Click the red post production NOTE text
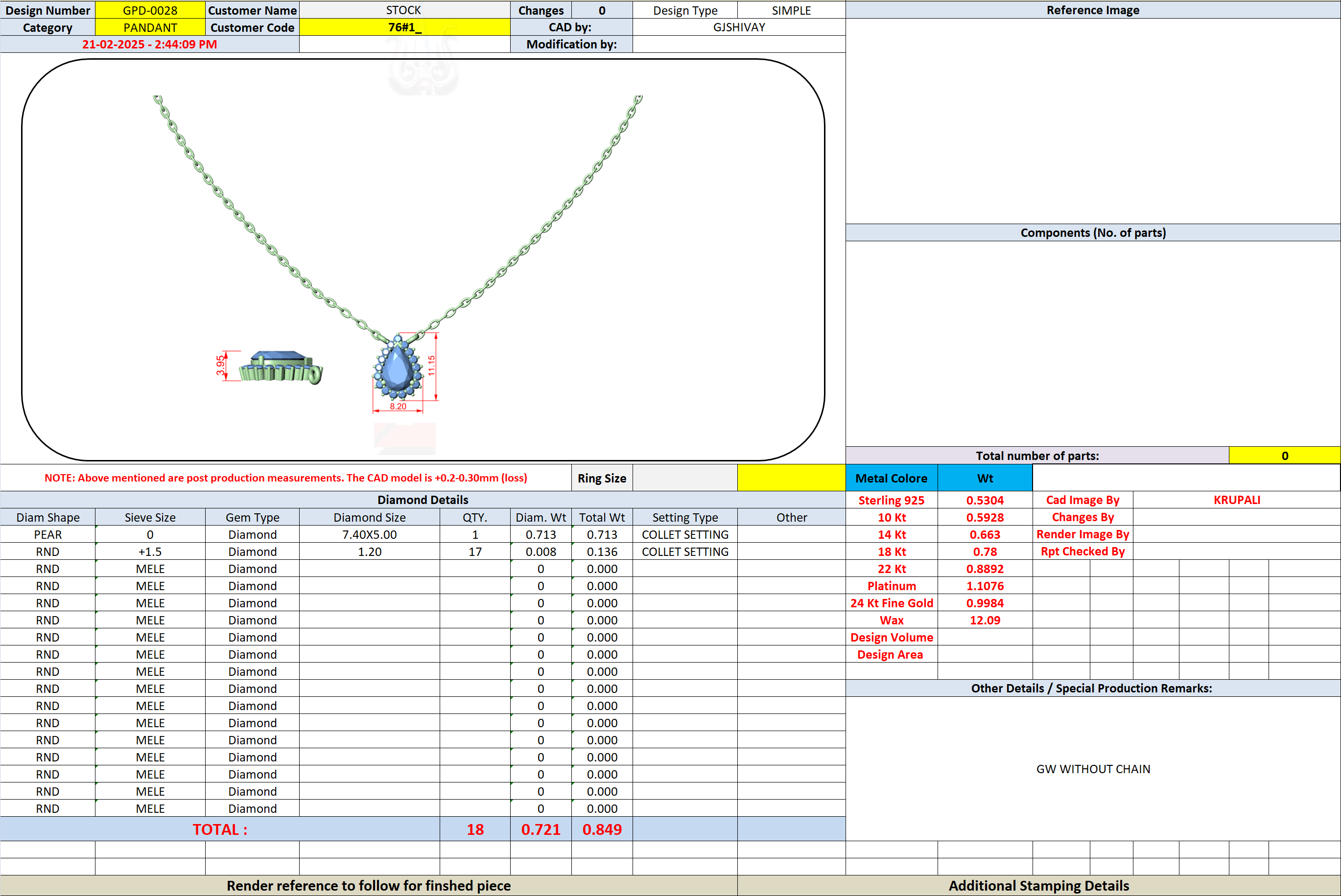1341x896 pixels. 286,478
